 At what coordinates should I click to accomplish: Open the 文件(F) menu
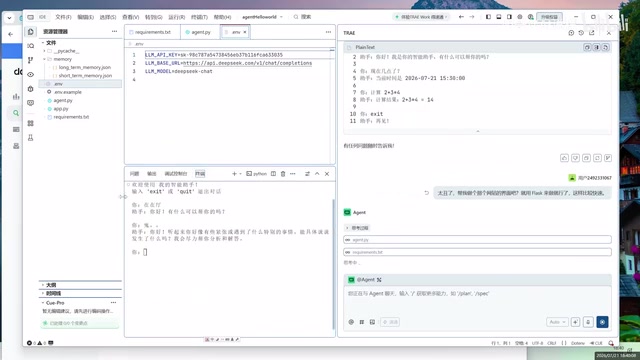click(63, 17)
